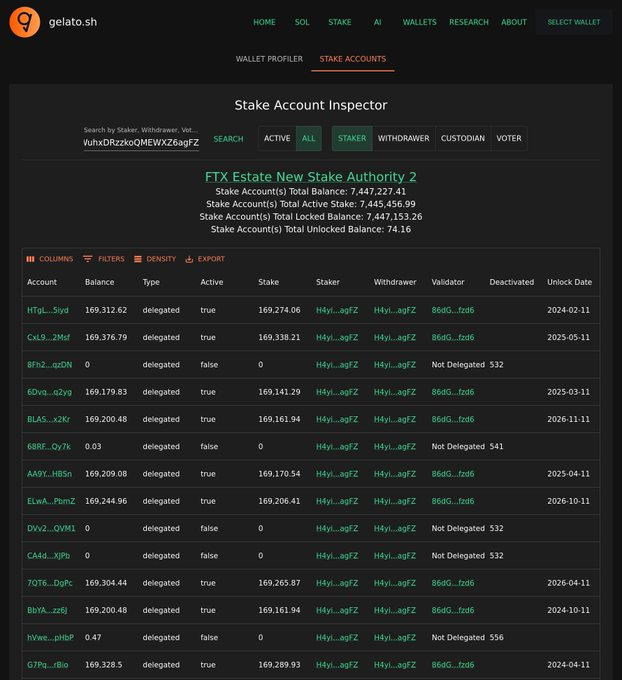The height and width of the screenshot is (680, 622).
Task: Open stake account hVwe...pHbP
Action: click(x=50, y=638)
